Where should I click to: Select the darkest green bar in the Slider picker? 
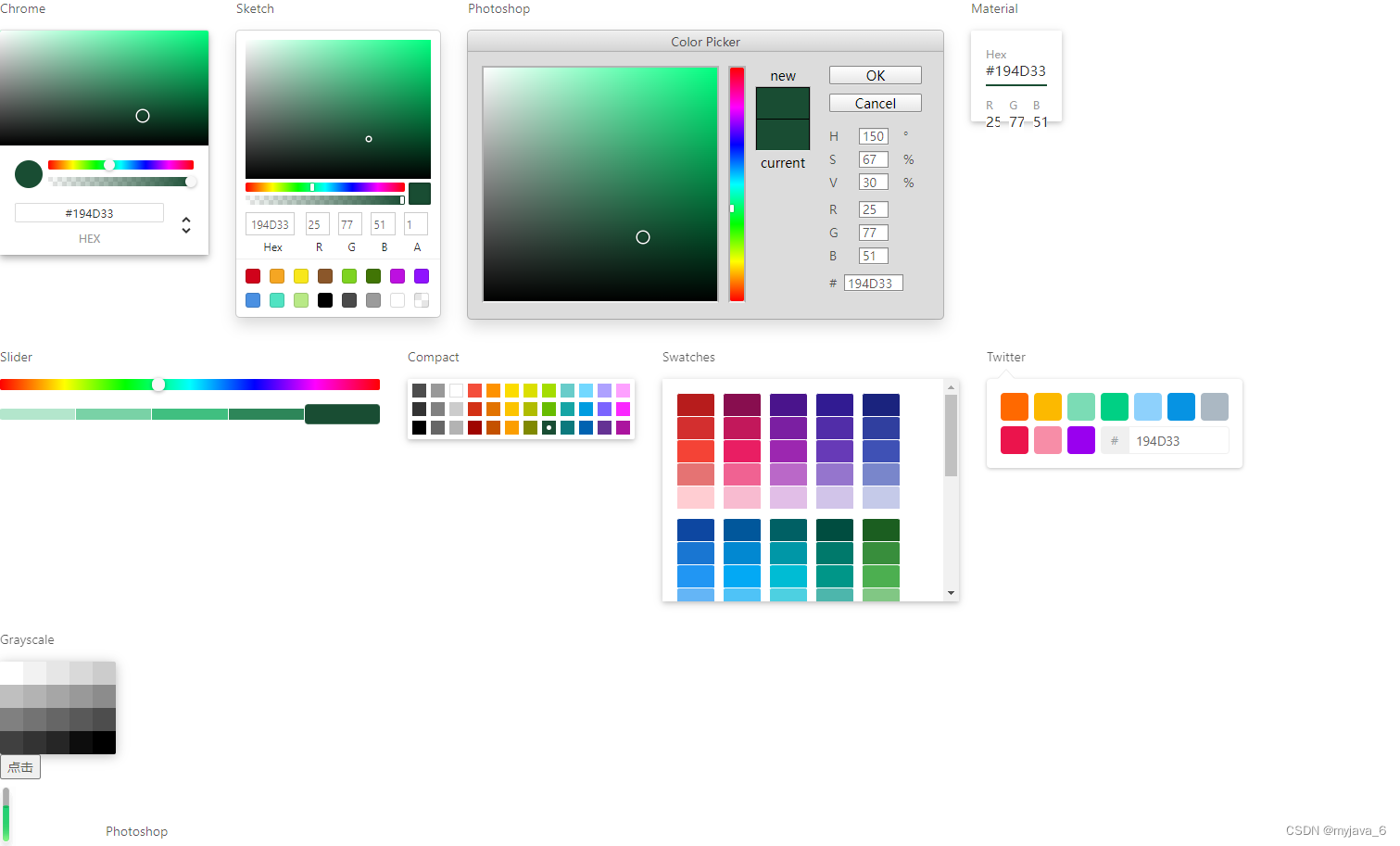(x=342, y=413)
